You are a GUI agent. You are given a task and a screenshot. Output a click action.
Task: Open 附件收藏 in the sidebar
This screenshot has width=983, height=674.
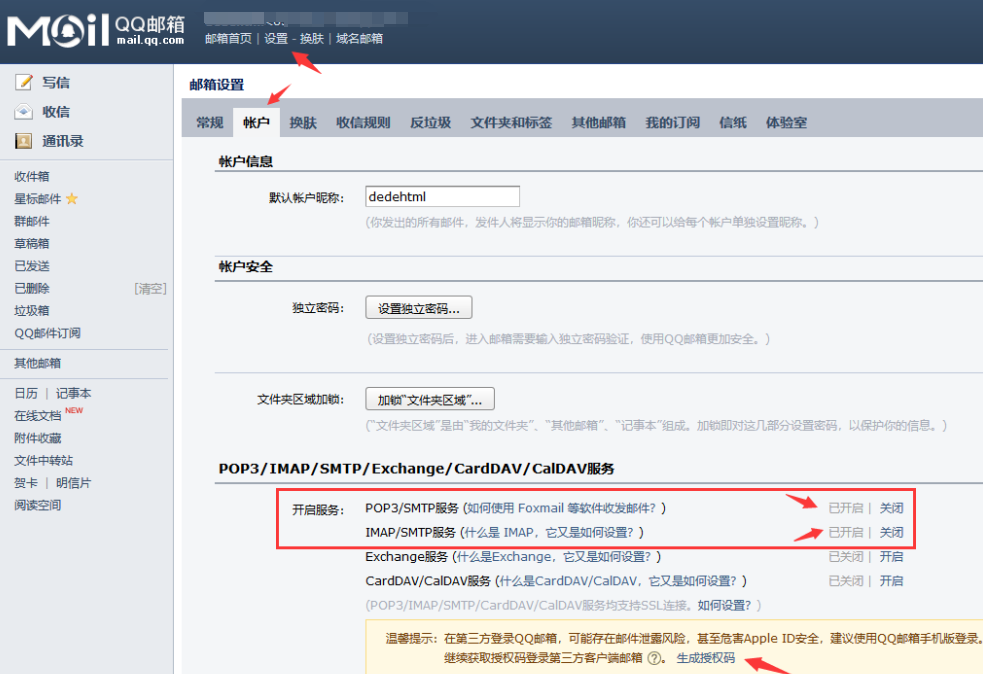38,438
